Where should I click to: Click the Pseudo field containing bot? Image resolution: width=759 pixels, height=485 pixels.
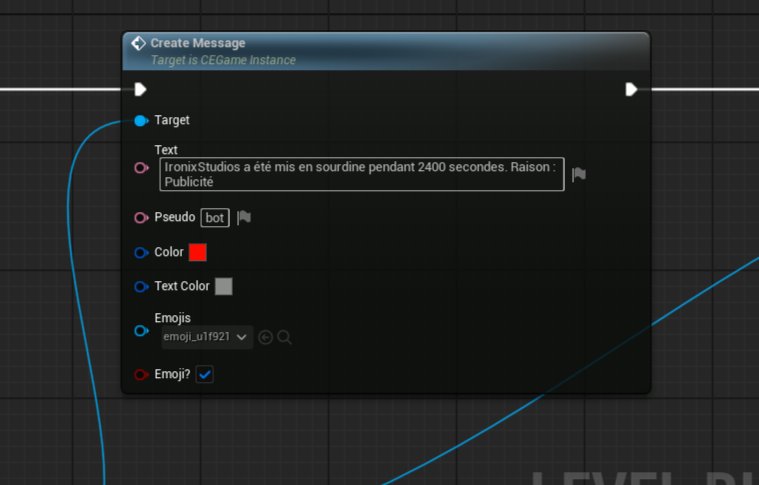[x=215, y=218]
